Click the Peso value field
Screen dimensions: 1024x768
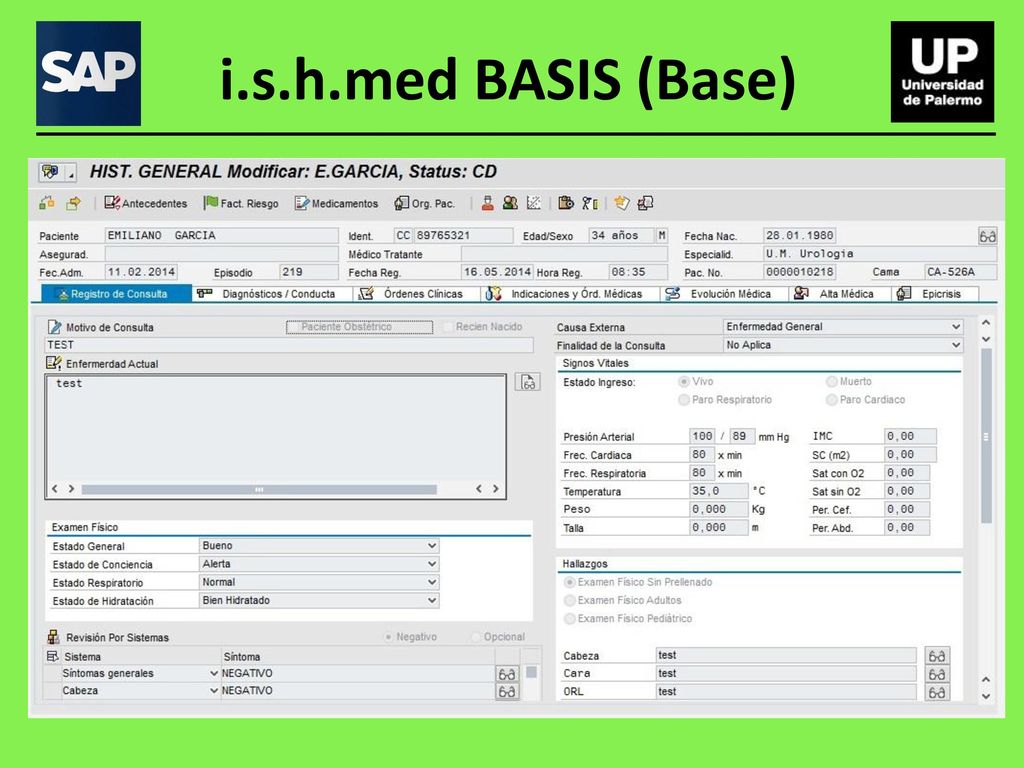click(x=718, y=509)
